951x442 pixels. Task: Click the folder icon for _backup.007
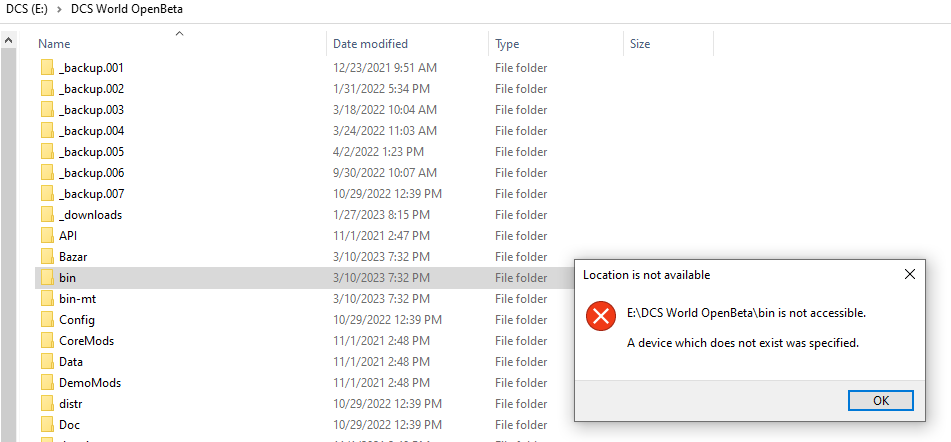pos(48,194)
